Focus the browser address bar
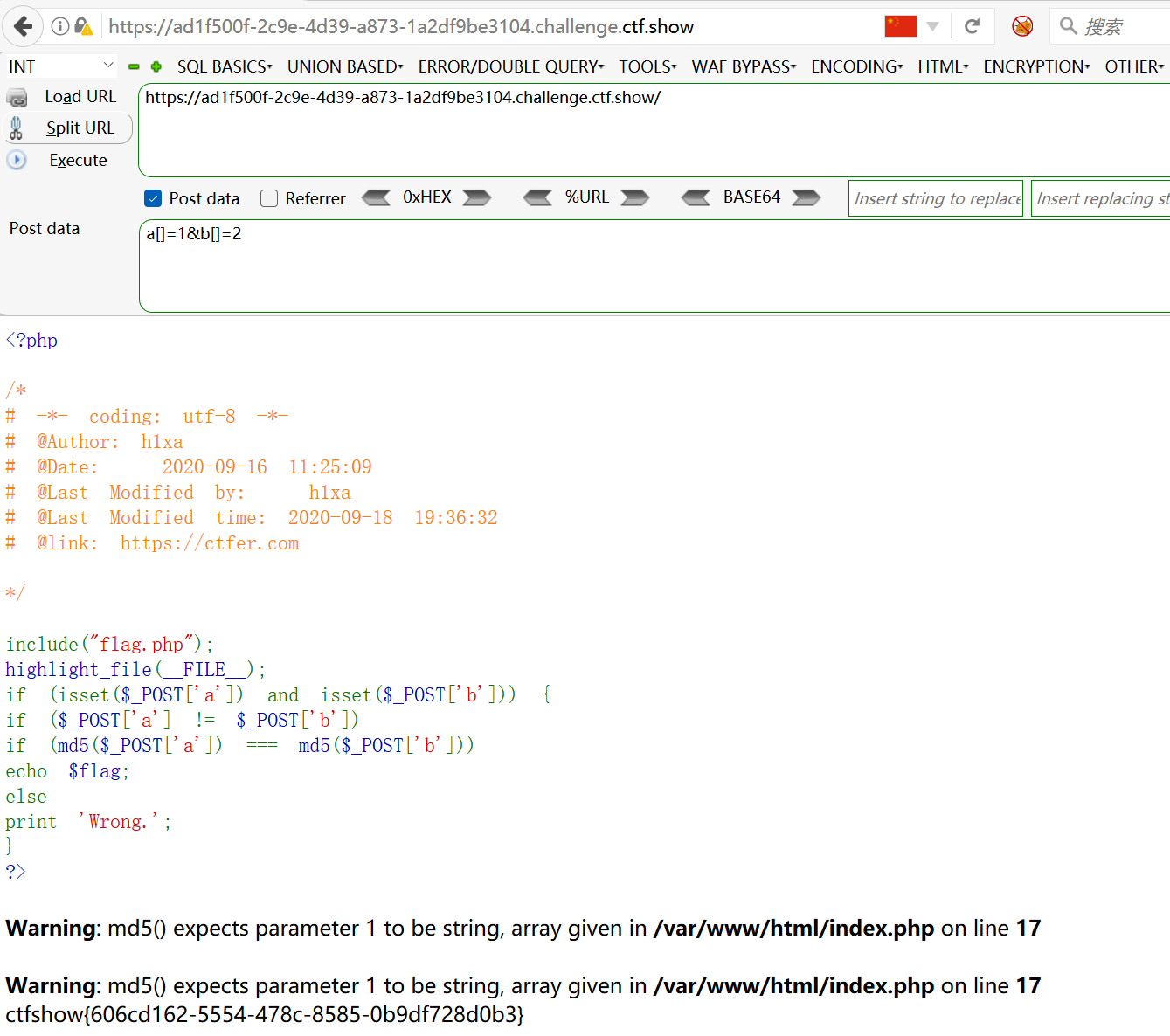 (x=489, y=26)
